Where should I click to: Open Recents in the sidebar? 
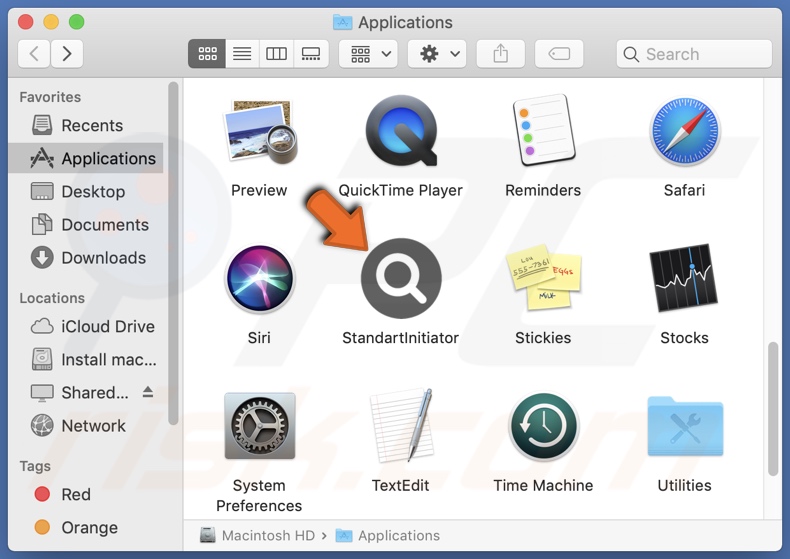[x=86, y=125]
